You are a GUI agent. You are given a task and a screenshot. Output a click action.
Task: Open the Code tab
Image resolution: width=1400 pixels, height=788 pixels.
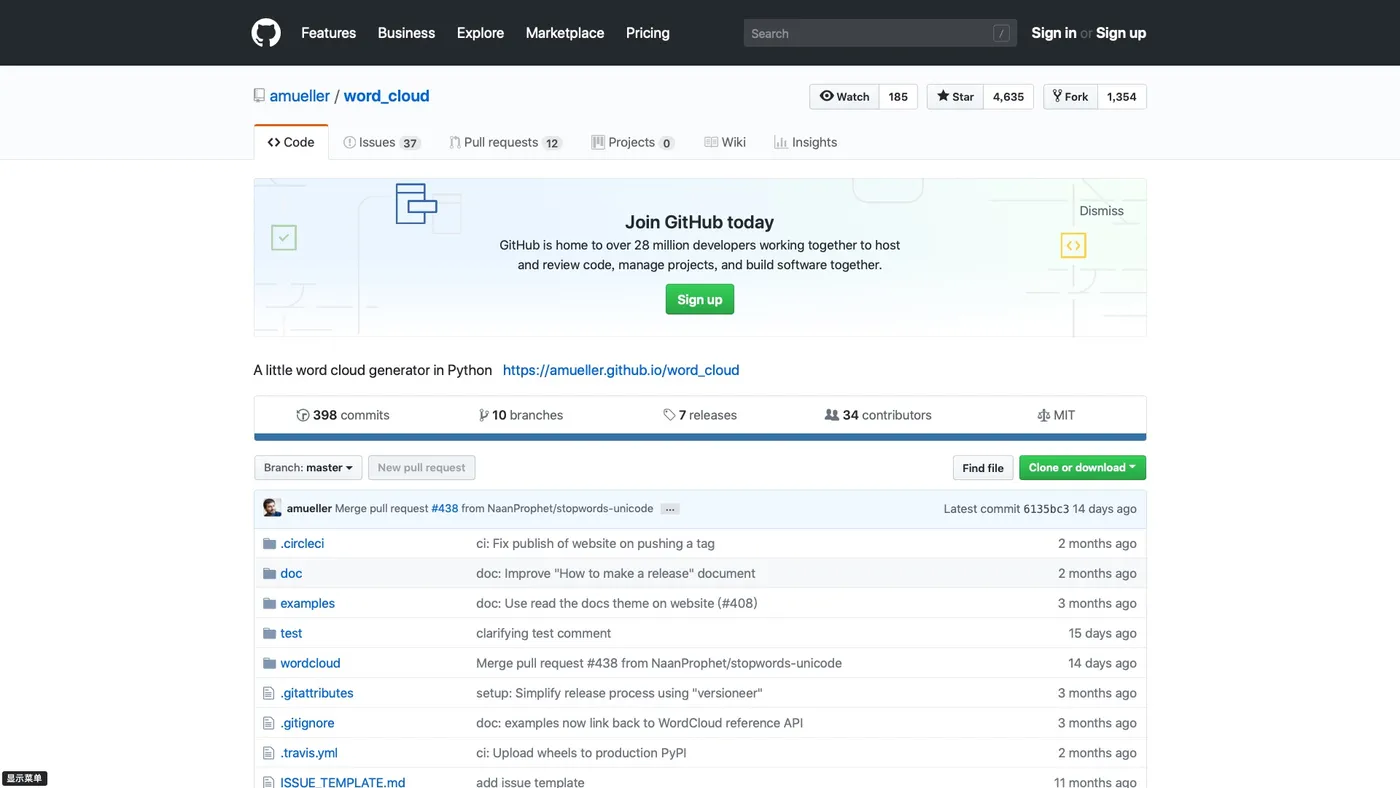291,142
